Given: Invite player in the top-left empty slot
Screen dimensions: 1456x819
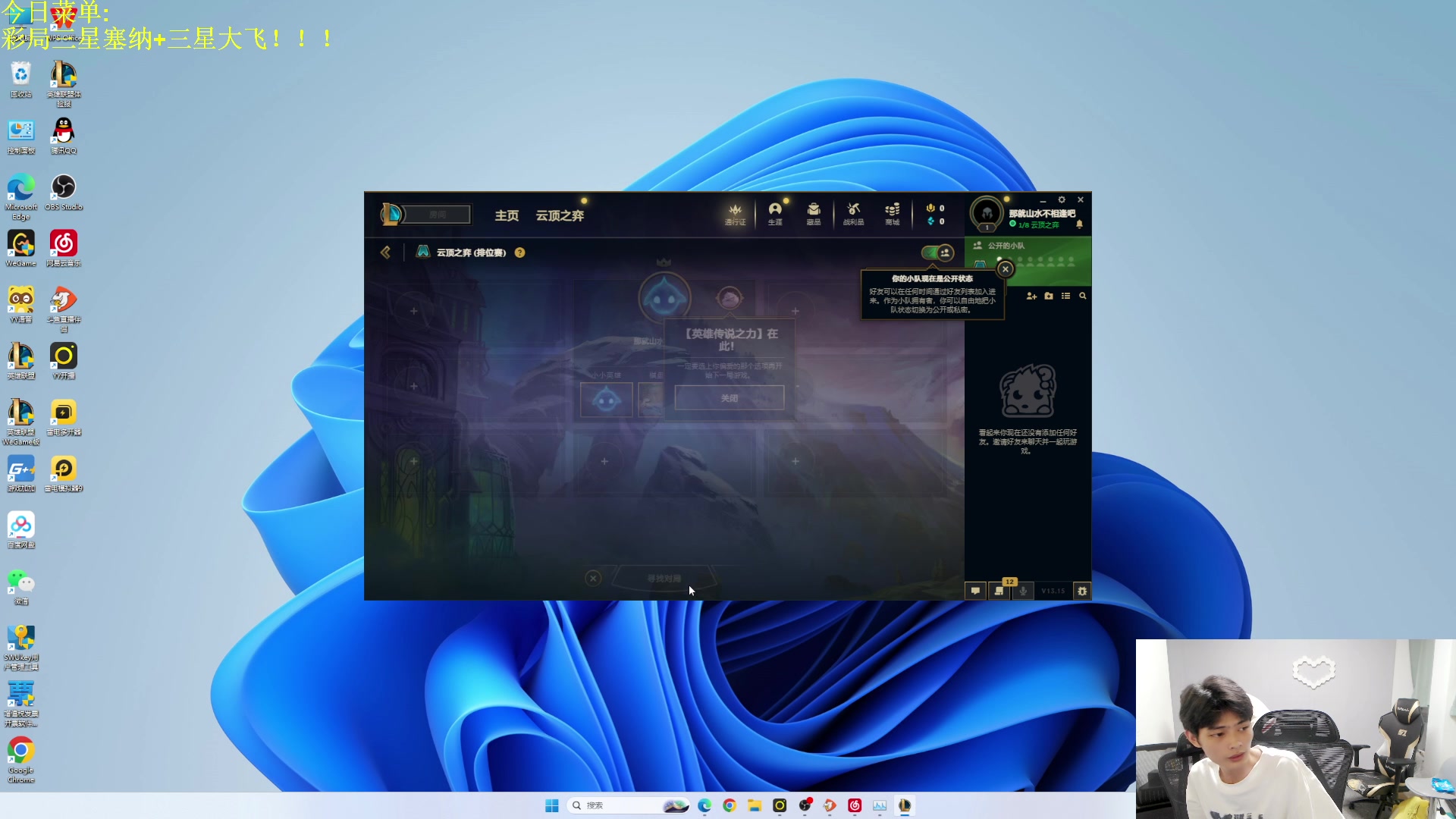Looking at the screenshot, I should pyautogui.click(x=413, y=311).
